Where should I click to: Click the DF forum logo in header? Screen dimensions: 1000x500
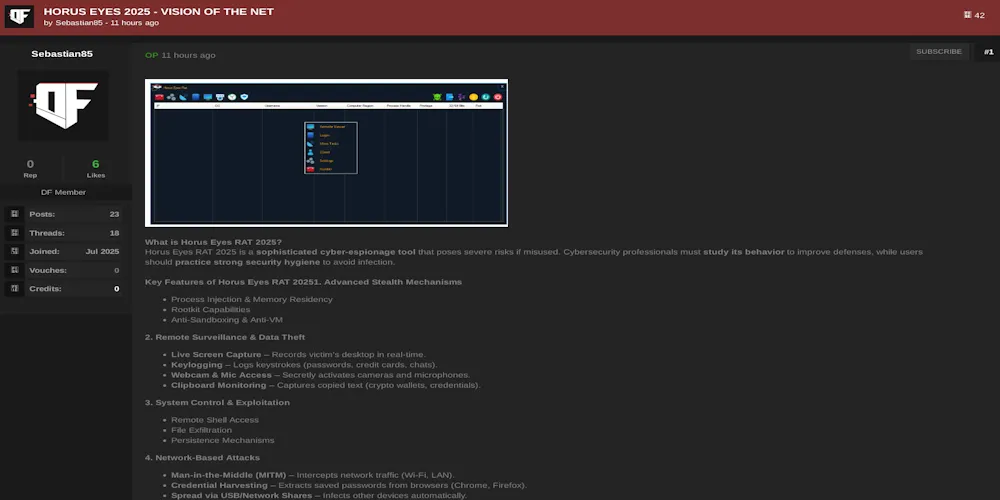[x=19, y=17]
